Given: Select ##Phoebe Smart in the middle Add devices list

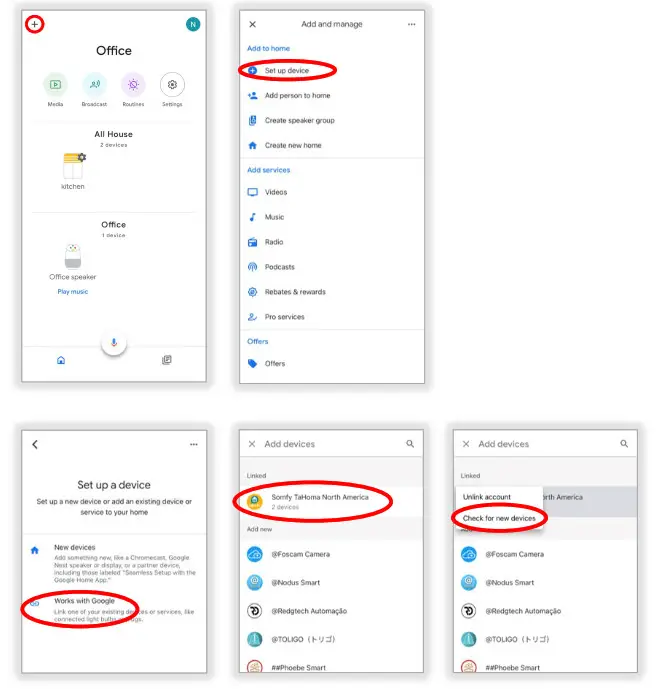Looking at the screenshot, I should tap(331, 666).
